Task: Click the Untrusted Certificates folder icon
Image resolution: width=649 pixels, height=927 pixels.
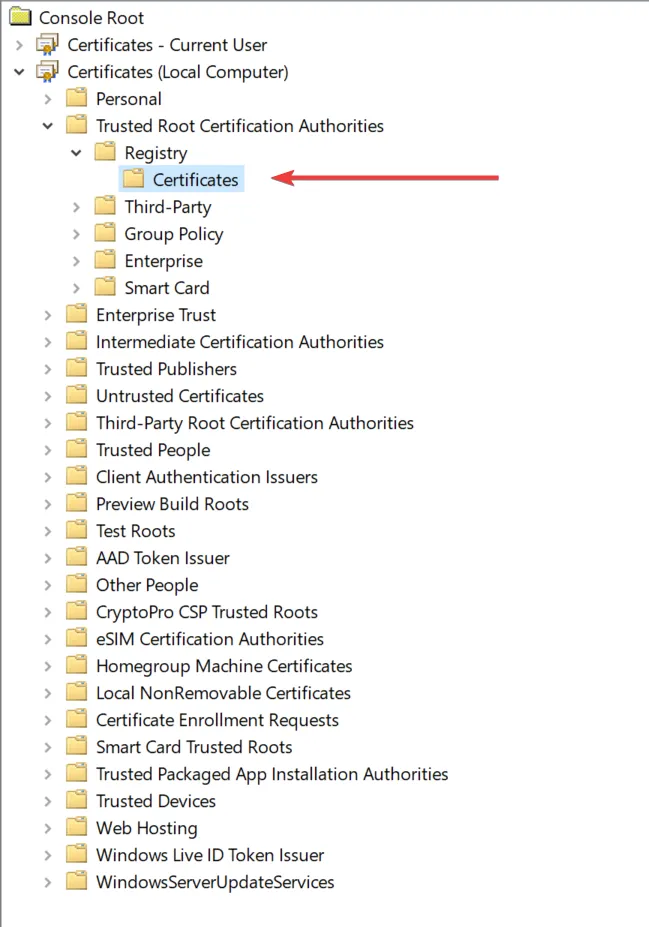Action: coord(76,395)
